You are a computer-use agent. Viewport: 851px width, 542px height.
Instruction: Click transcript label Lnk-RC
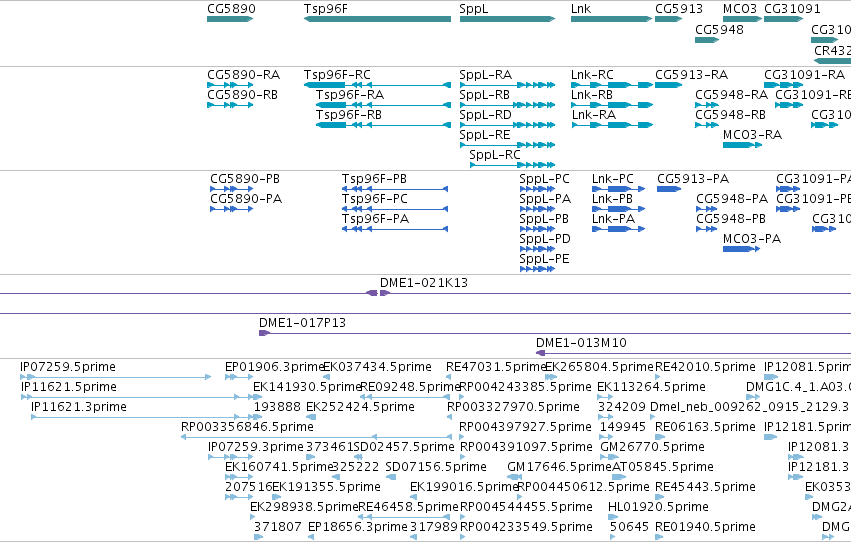[x=592, y=74]
